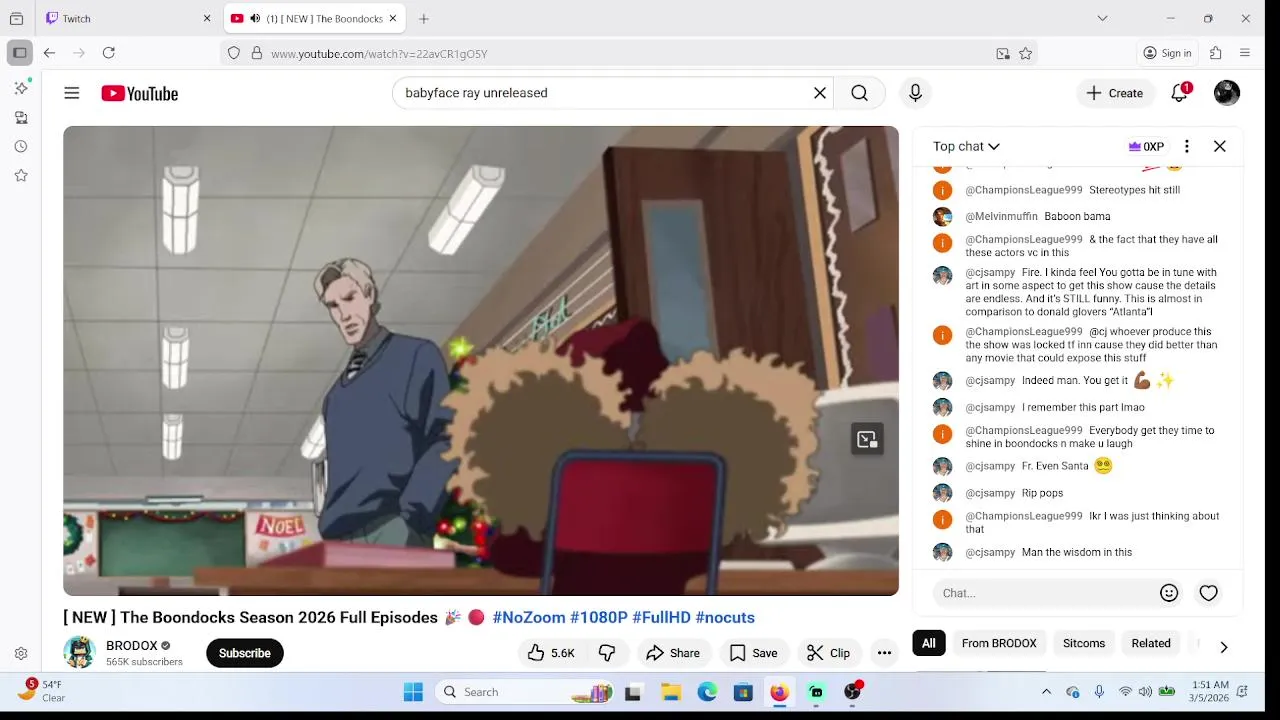Save the video to a playlist

754,653
